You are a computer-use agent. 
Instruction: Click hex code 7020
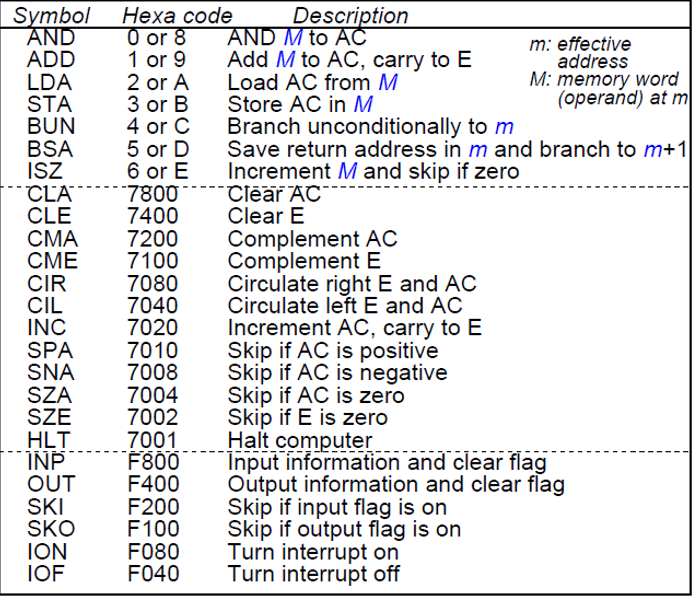152,328
